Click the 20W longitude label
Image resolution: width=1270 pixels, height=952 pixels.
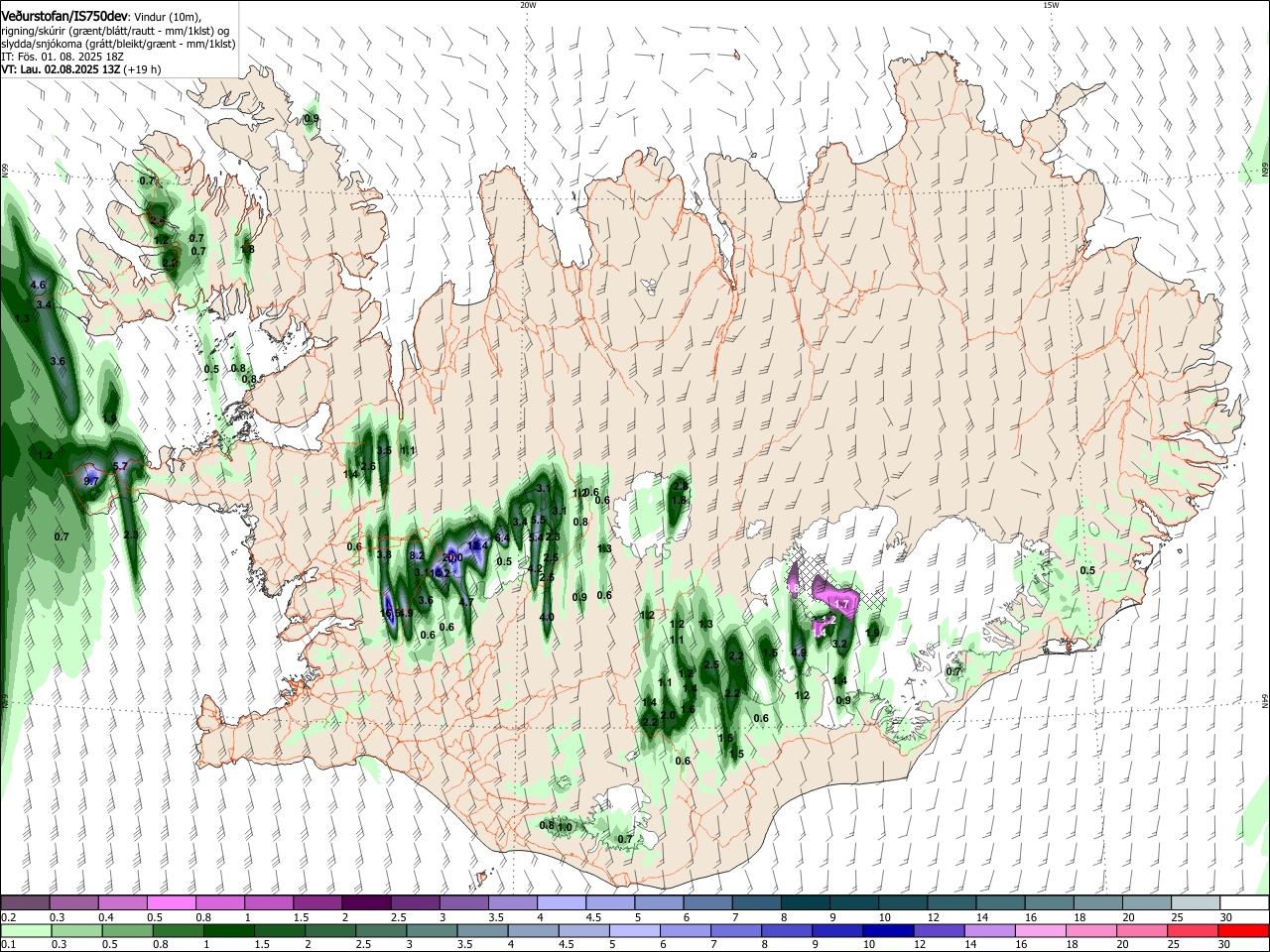pyautogui.click(x=528, y=5)
